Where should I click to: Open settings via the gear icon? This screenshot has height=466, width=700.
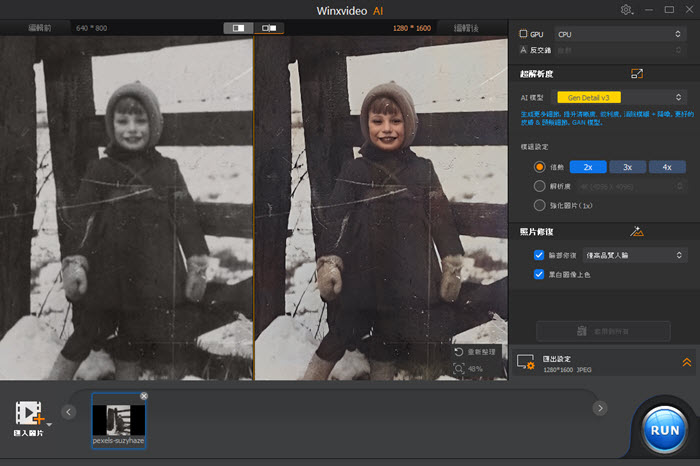[x=627, y=10]
